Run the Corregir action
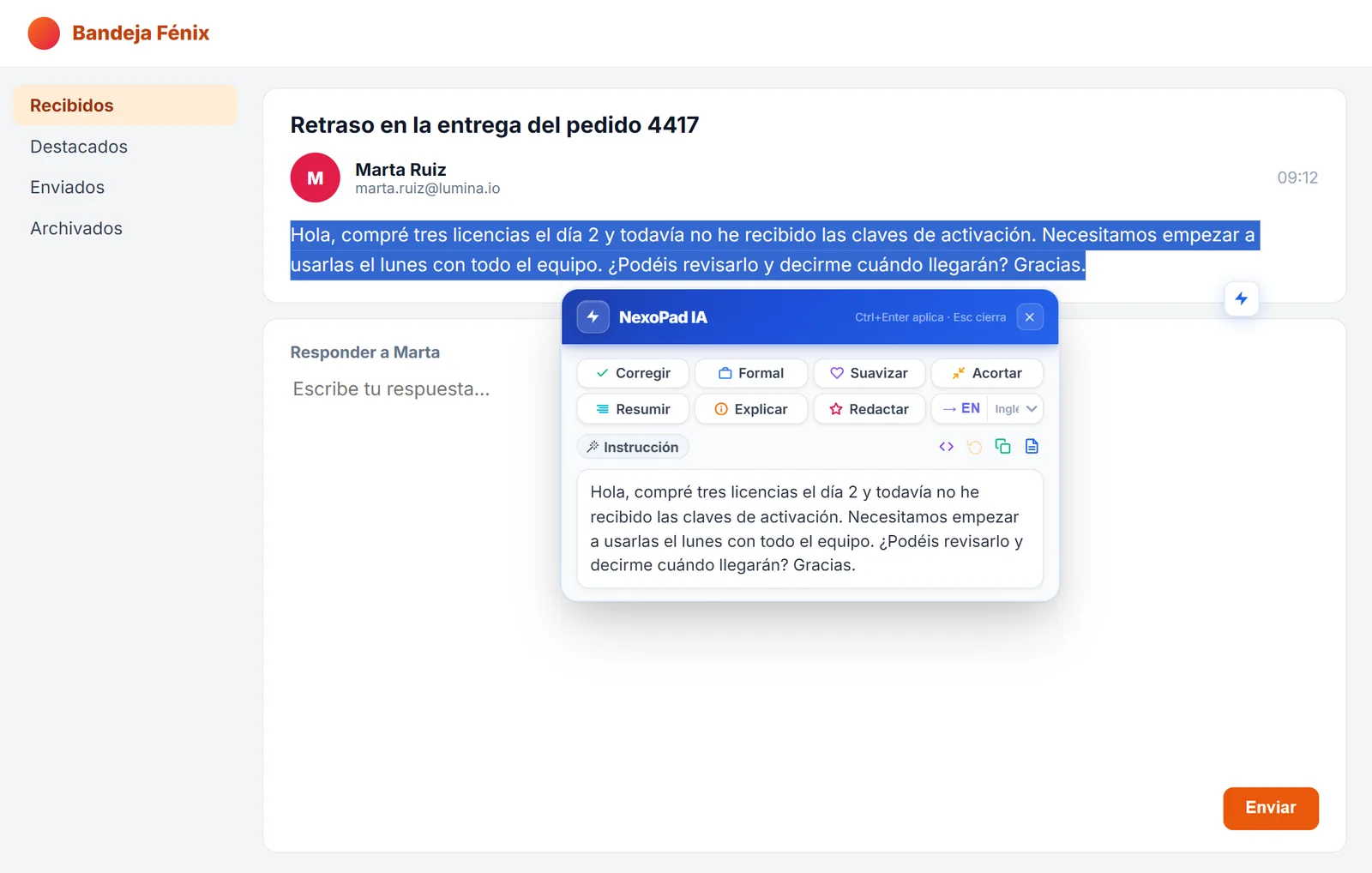Image resolution: width=1372 pixels, height=873 pixels. click(633, 373)
